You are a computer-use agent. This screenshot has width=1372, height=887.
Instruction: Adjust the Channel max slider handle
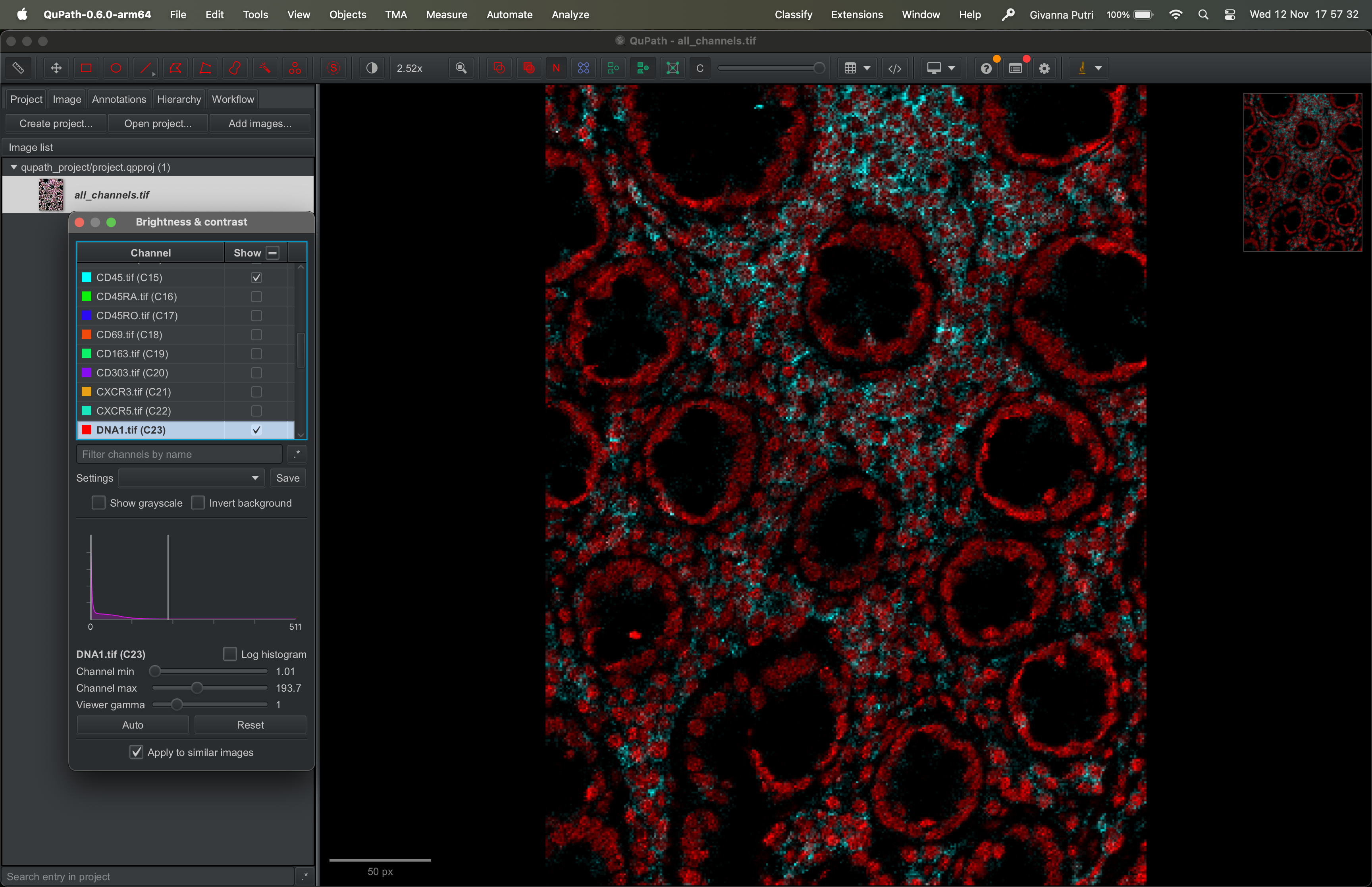pos(197,688)
